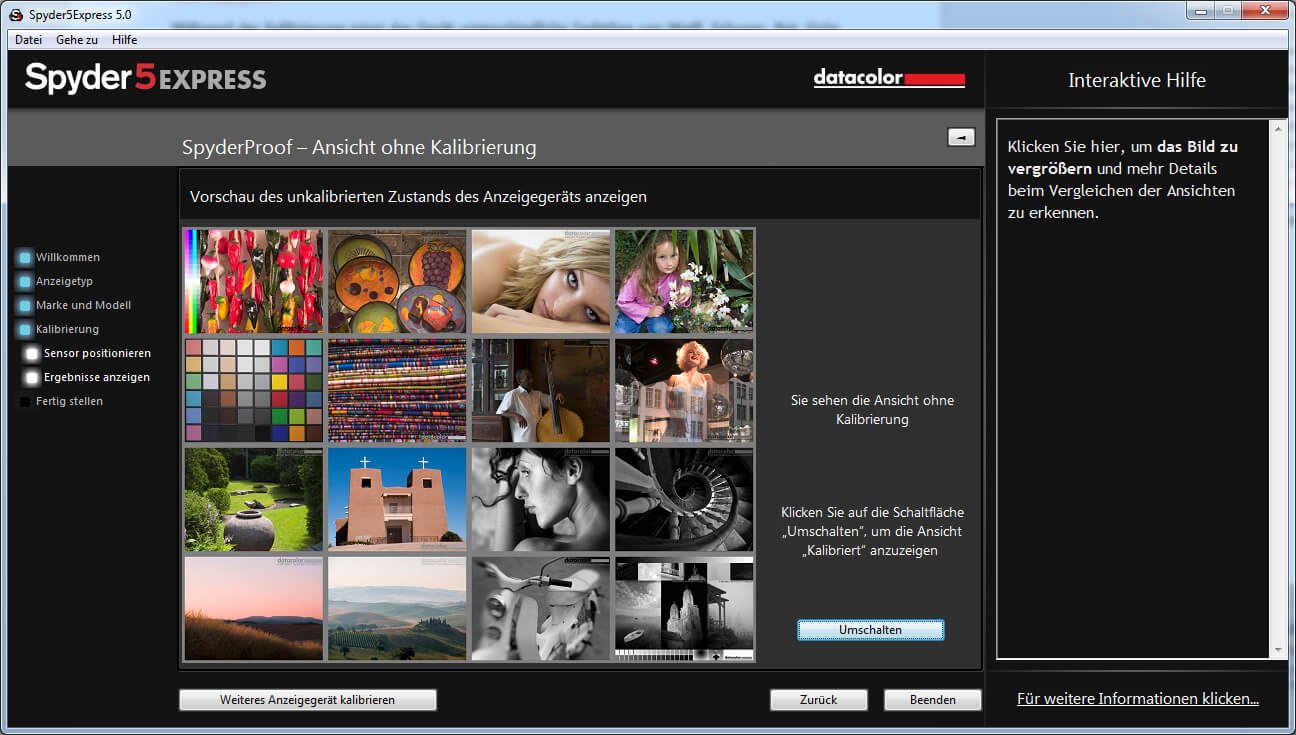Enlarge the grayscale test collage thumbnail
Screen dimensions: 1296x735
[684, 608]
